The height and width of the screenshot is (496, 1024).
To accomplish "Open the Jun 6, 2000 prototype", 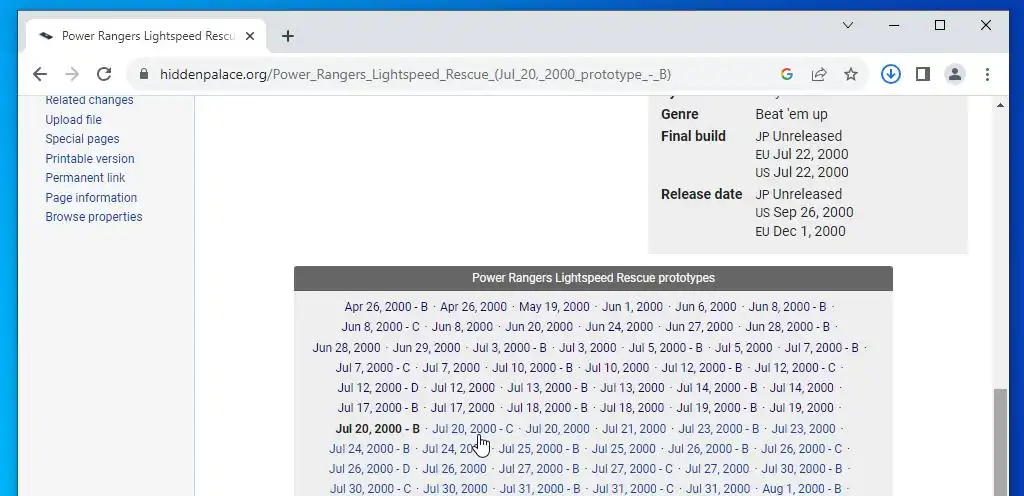I will tap(705, 307).
